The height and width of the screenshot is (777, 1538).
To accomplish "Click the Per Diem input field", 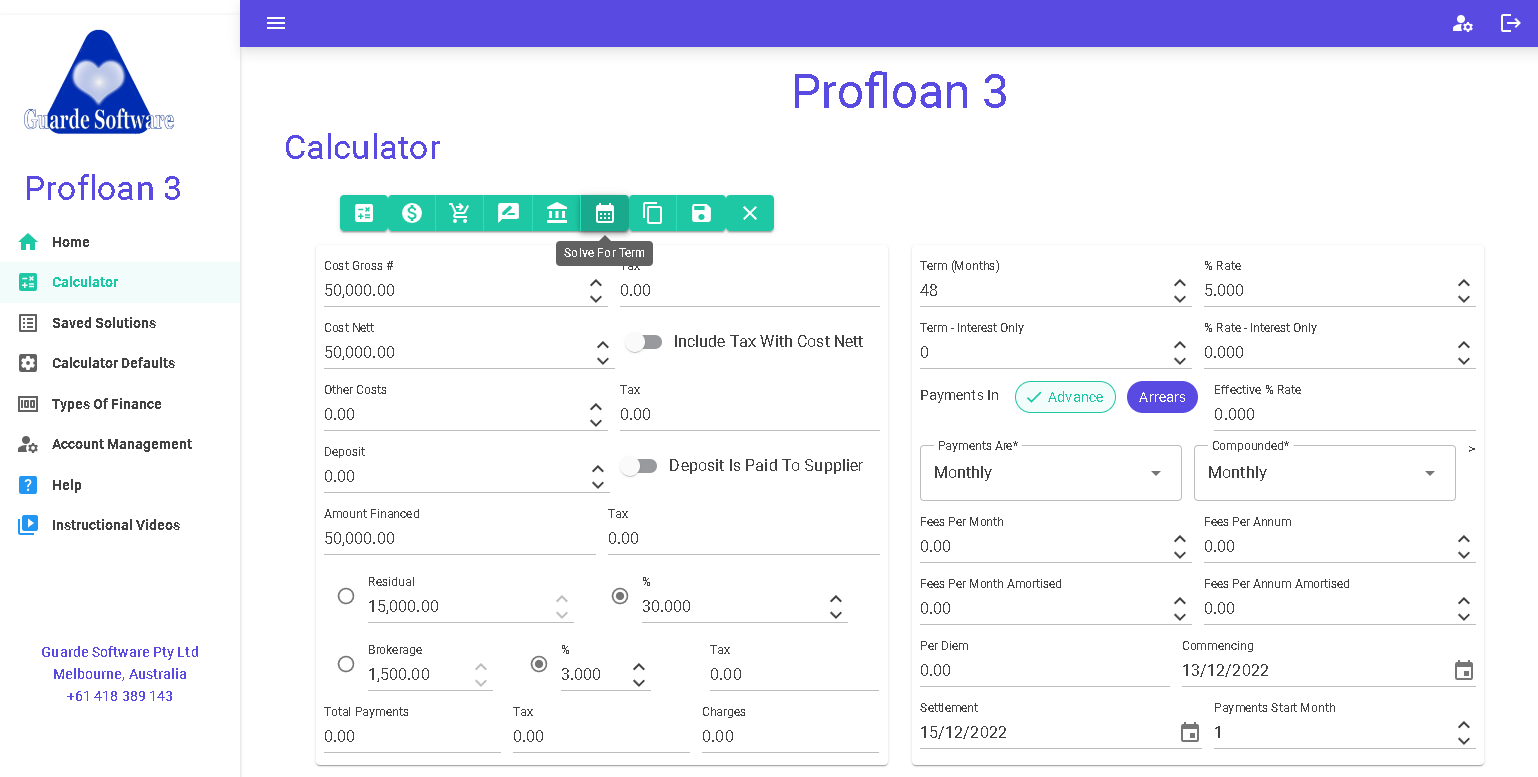I will (1045, 671).
